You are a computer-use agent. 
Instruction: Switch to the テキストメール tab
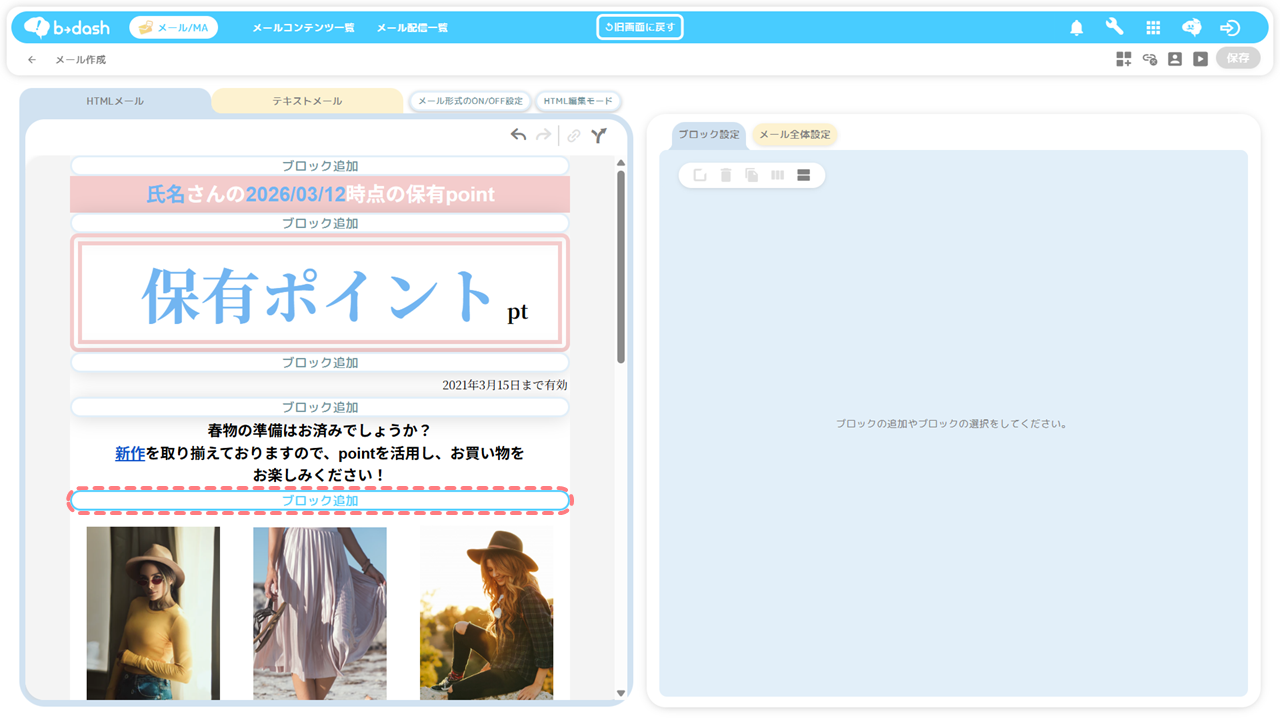point(307,101)
